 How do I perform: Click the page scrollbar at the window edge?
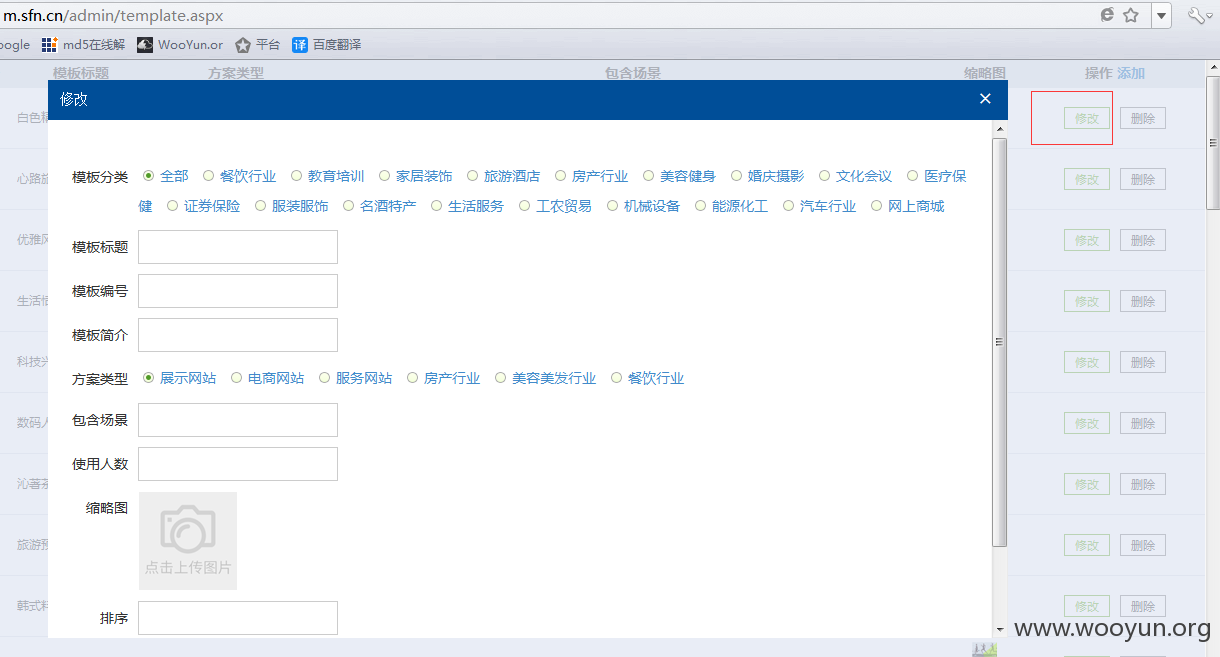click(x=1213, y=145)
